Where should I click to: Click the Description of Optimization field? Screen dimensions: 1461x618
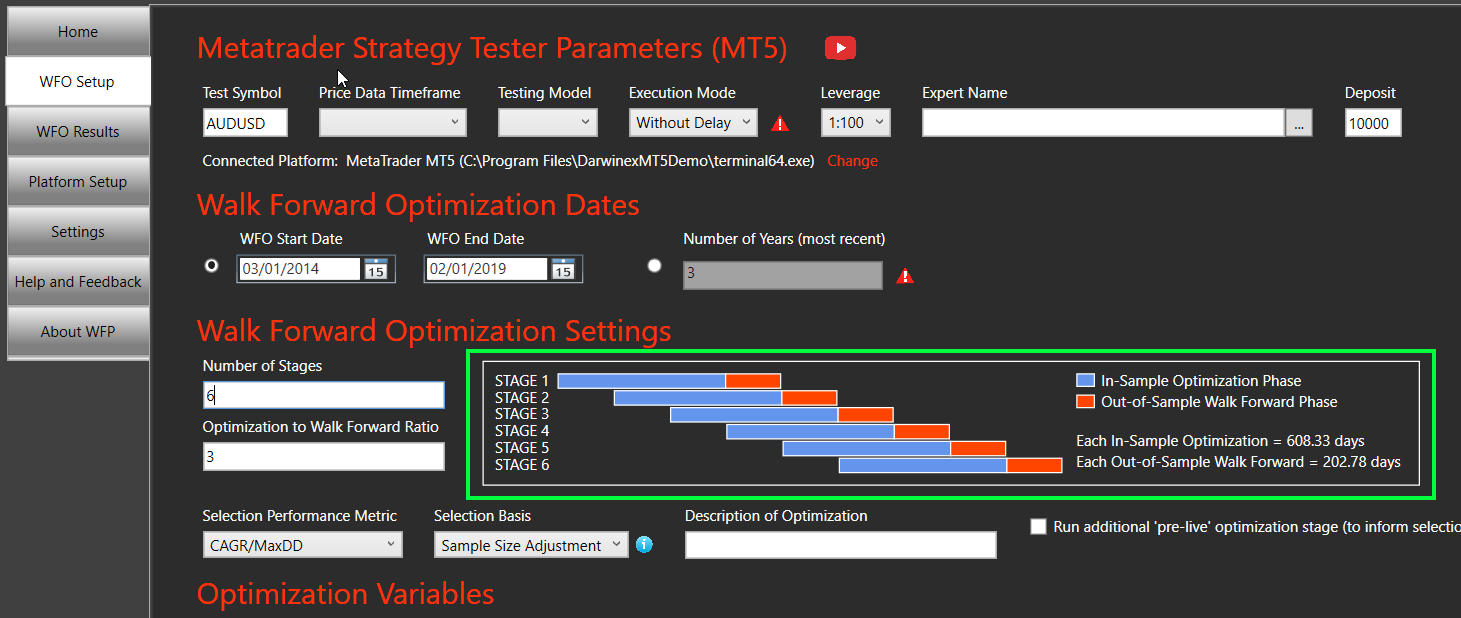coord(840,545)
